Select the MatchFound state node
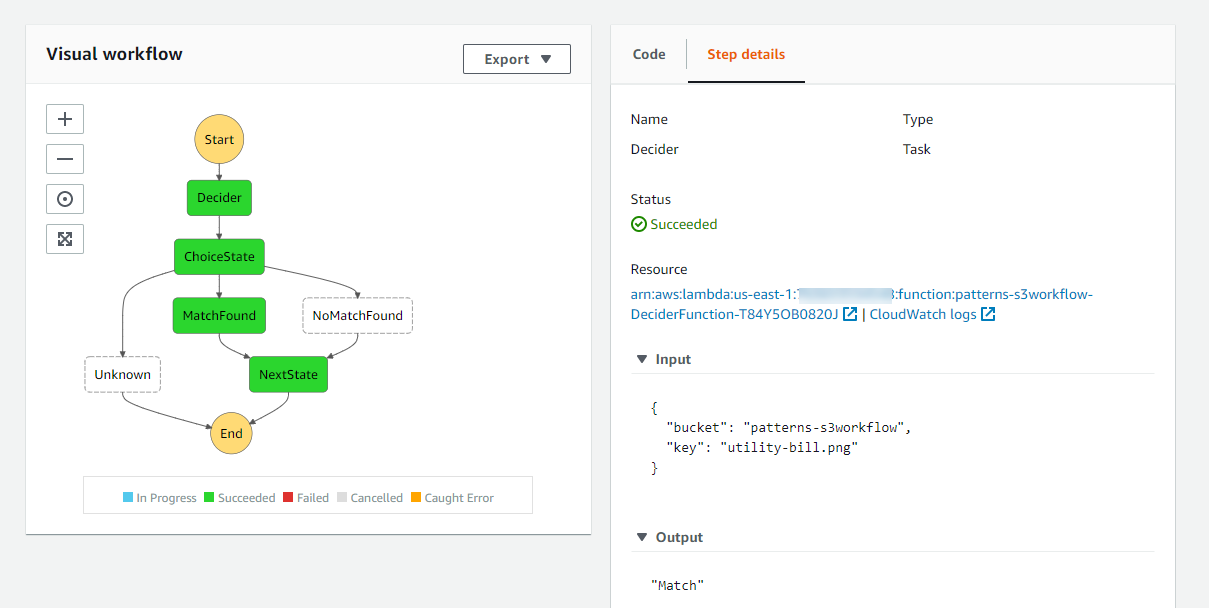 pos(219,315)
